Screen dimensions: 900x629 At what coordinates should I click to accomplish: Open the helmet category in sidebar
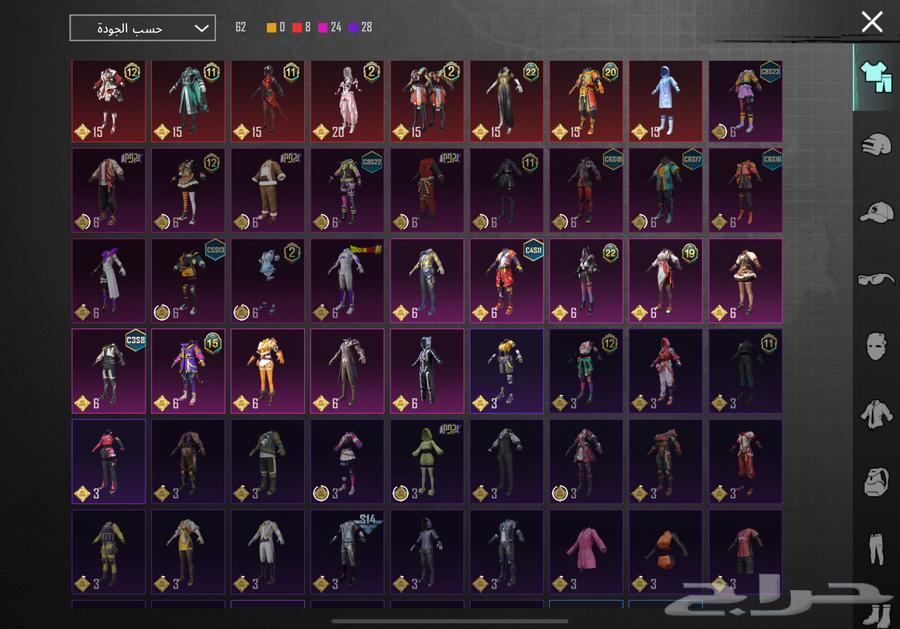click(x=876, y=144)
